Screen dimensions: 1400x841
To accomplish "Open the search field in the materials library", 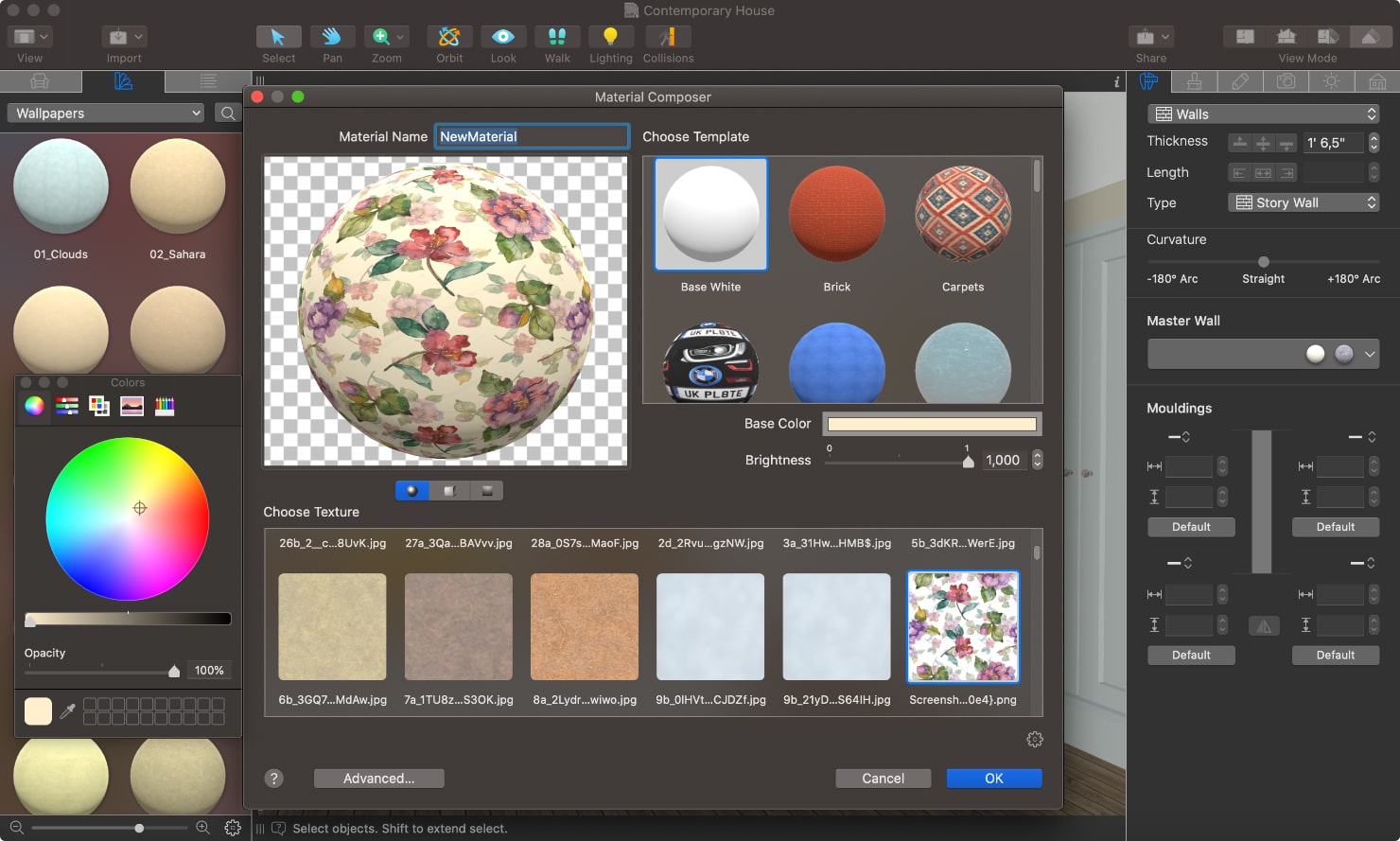I will pos(227,113).
